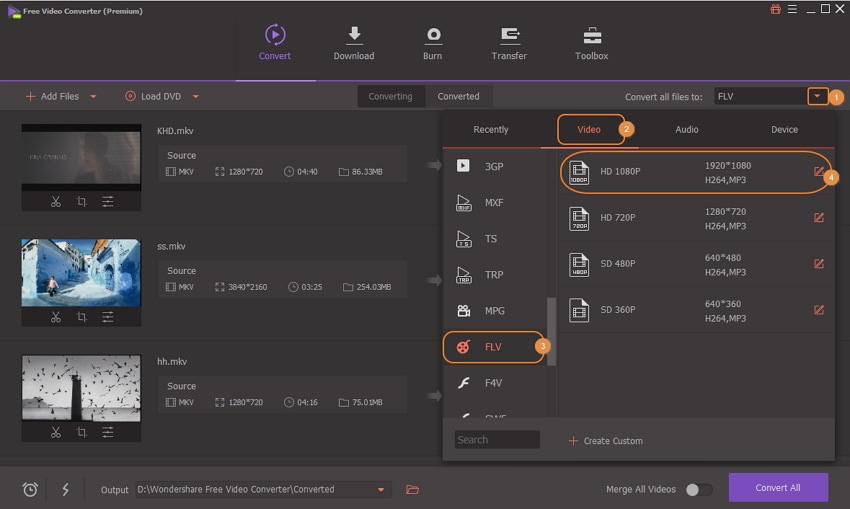This screenshot has height=509, width=850.
Task: Open the hamburger menu in title bar
Action: tap(793, 9)
